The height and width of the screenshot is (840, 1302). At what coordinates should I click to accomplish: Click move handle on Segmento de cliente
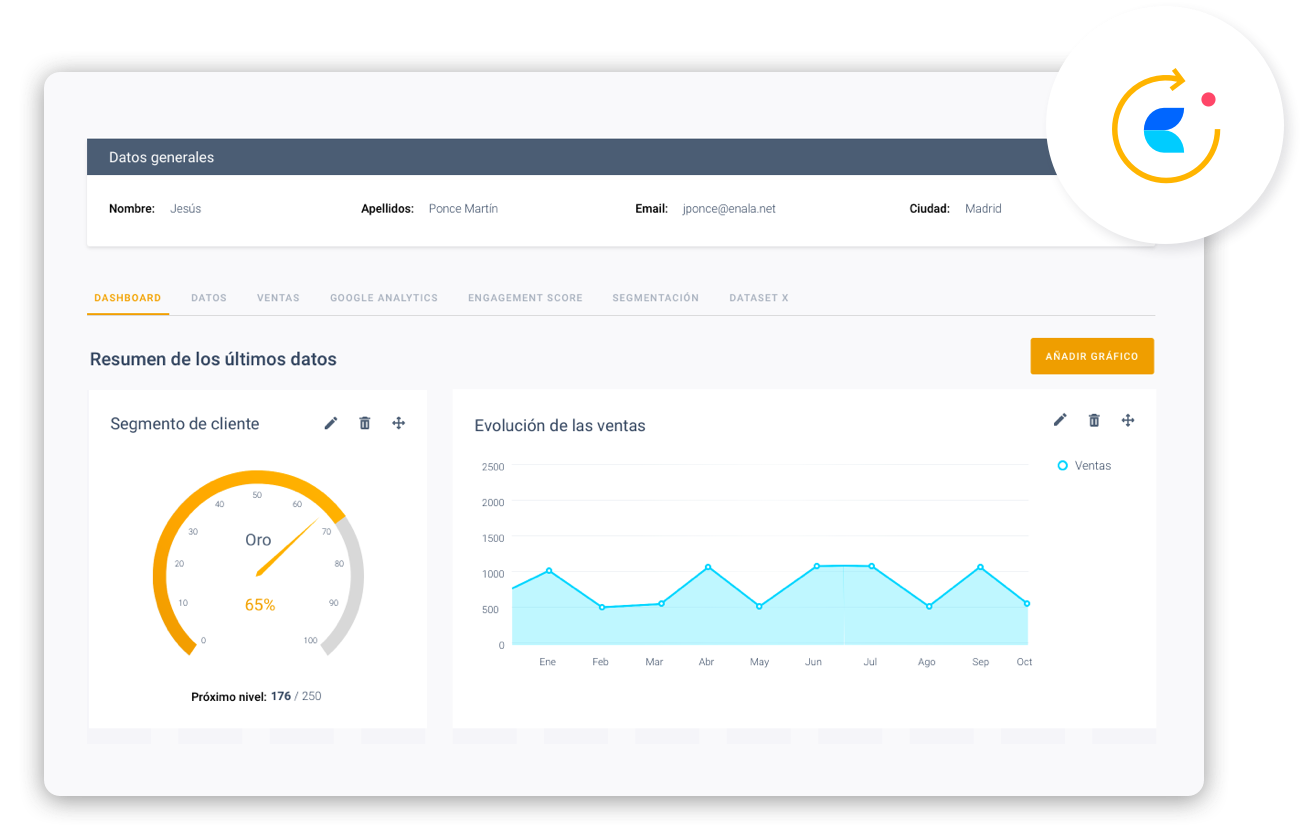(x=398, y=423)
